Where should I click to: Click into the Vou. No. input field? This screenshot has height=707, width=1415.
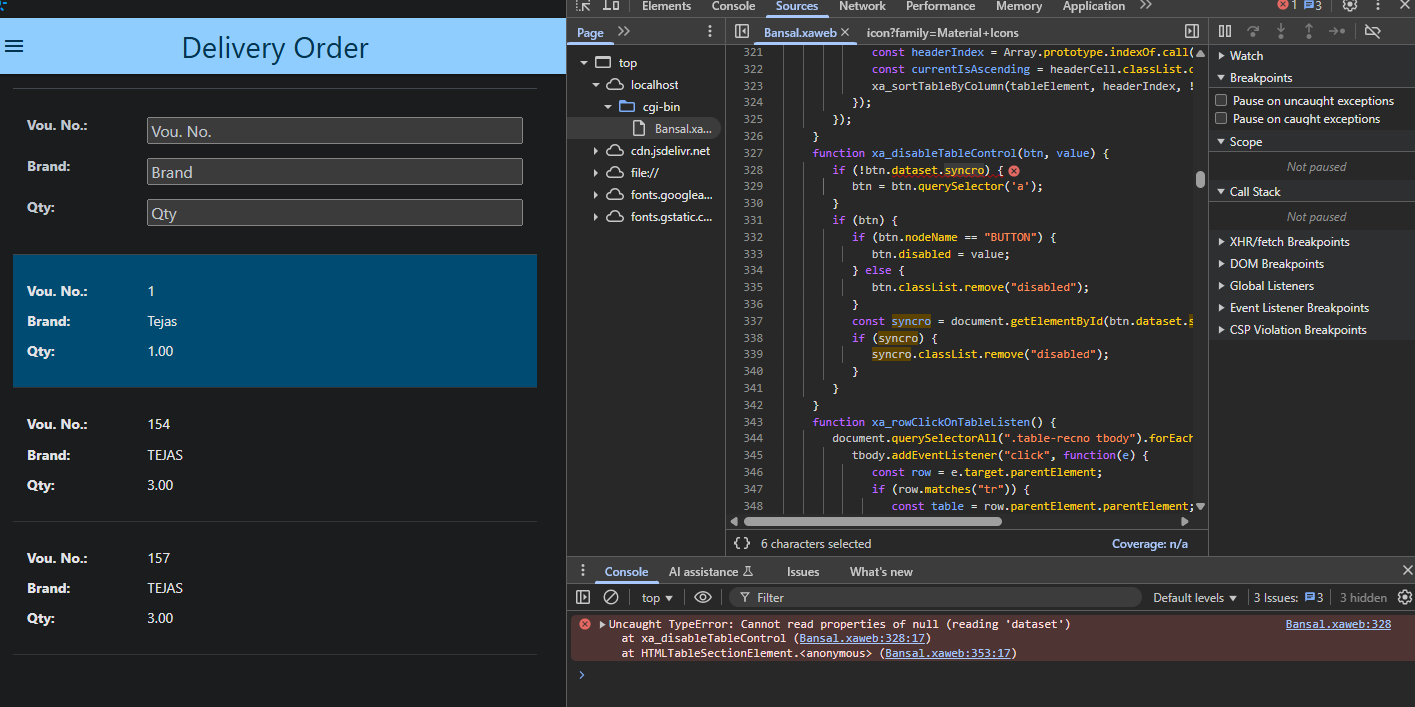pos(335,131)
